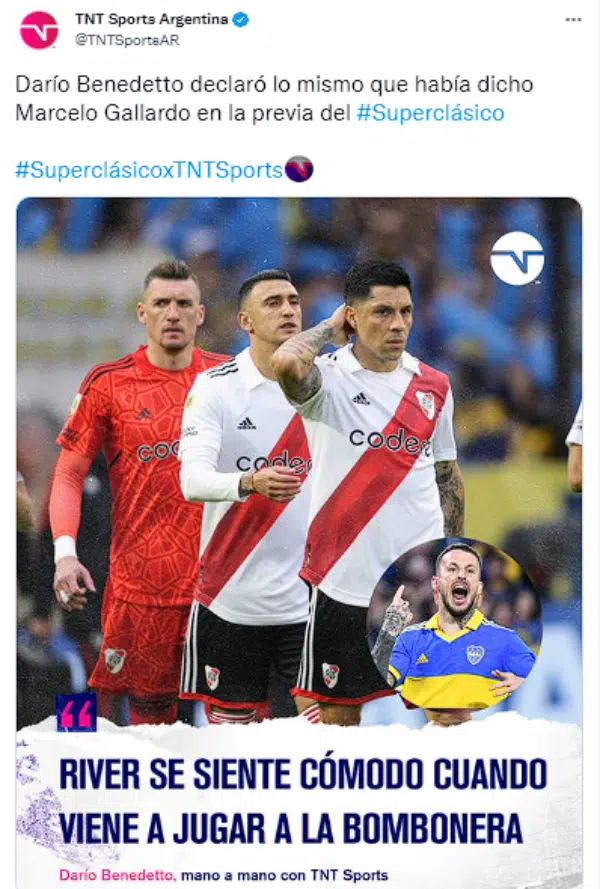The width and height of the screenshot is (600, 889).
Task: Click the goalkeeper in the red kit
Action: (134, 488)
